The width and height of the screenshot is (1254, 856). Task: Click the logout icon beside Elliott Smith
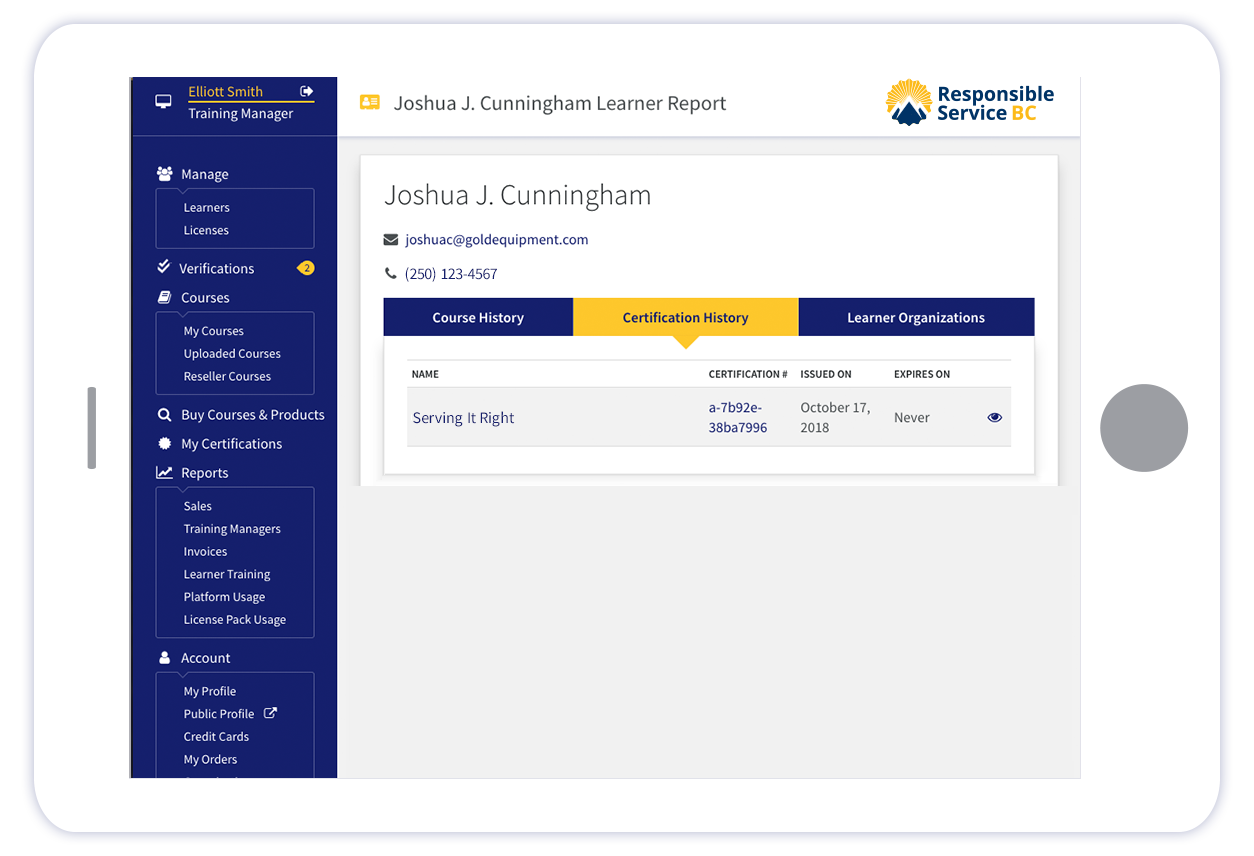click(306, 92)
